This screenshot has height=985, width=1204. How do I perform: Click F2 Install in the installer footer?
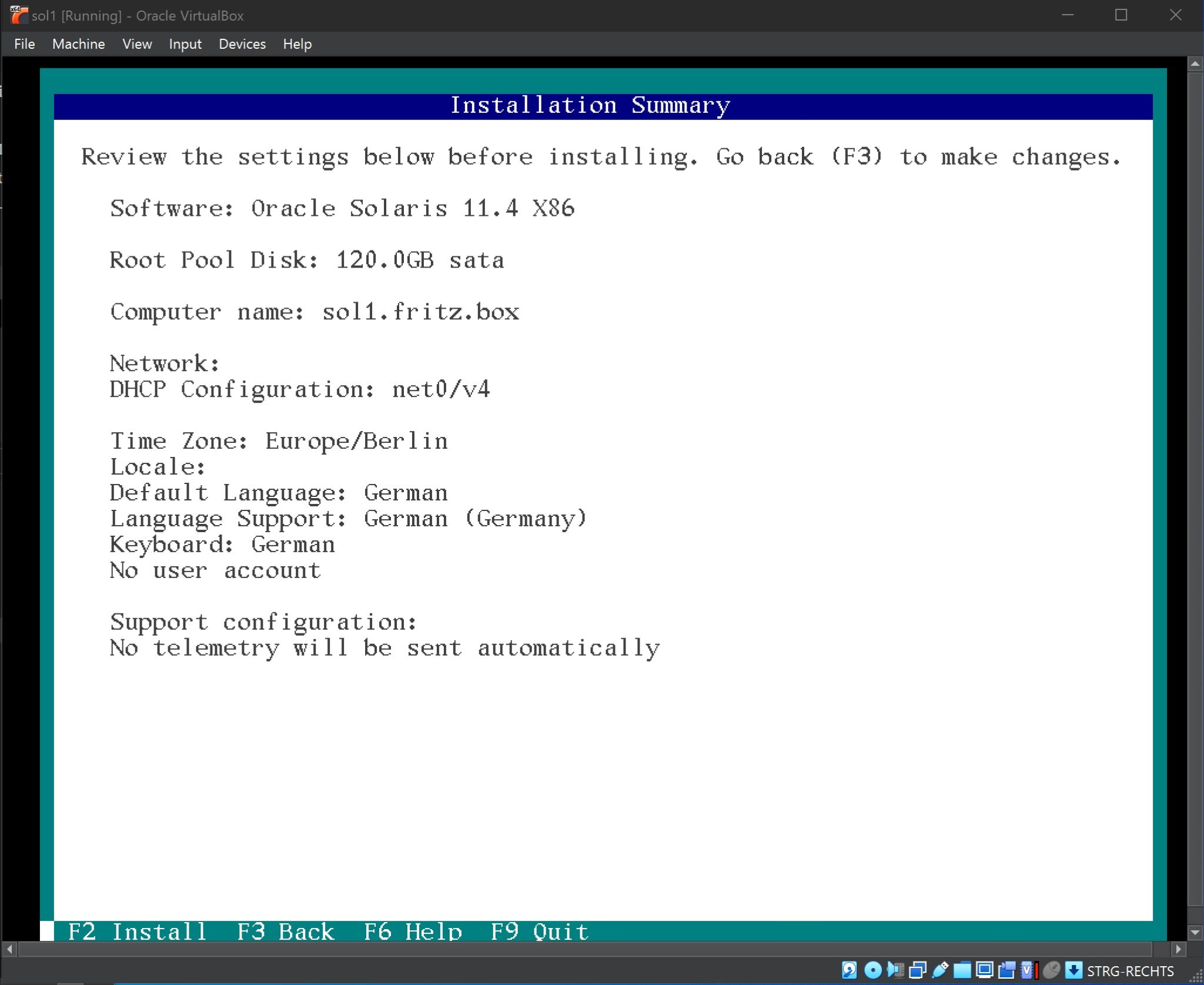pos(138,931)
